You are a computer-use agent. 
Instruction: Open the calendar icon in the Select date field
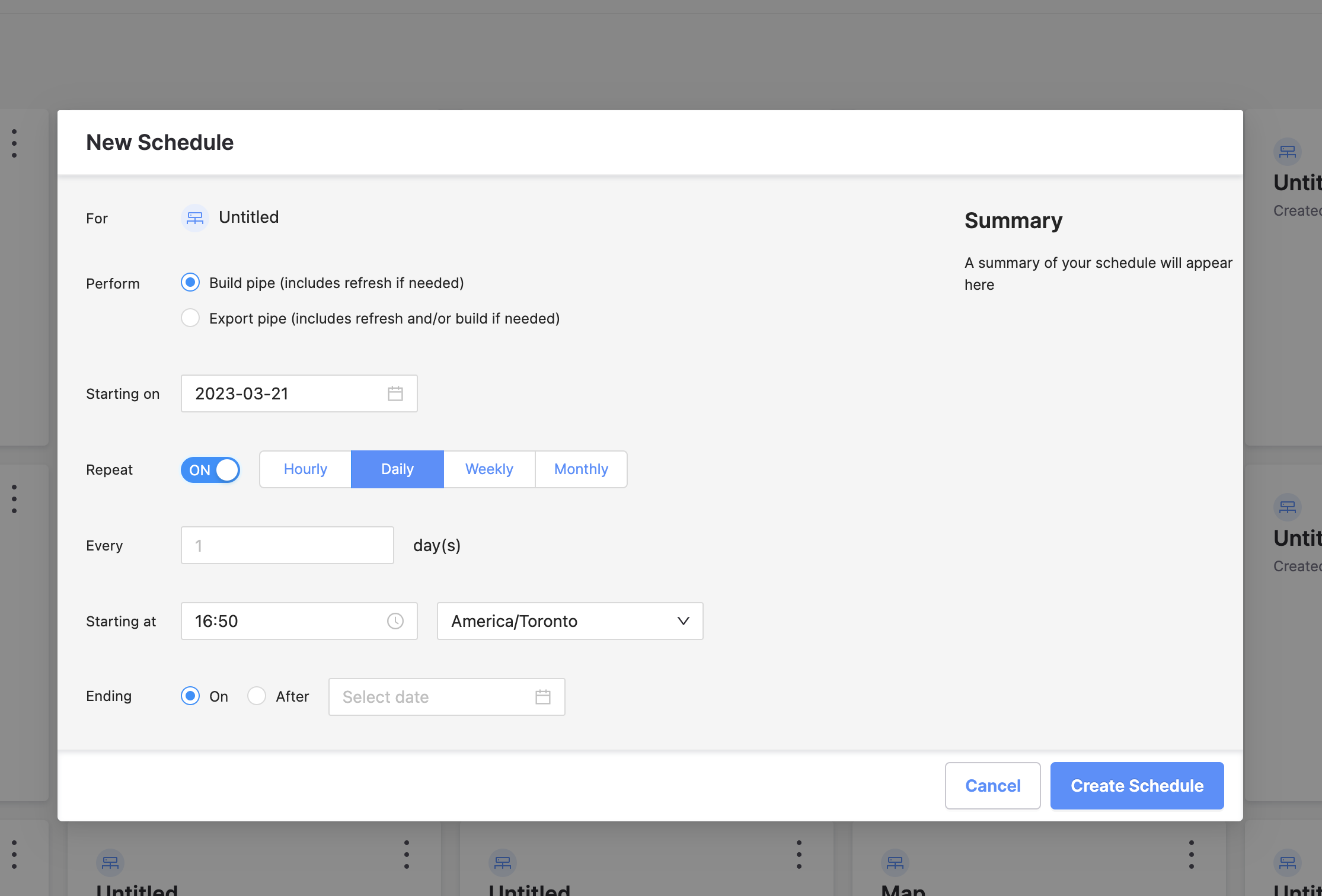(x=543, y=697)
